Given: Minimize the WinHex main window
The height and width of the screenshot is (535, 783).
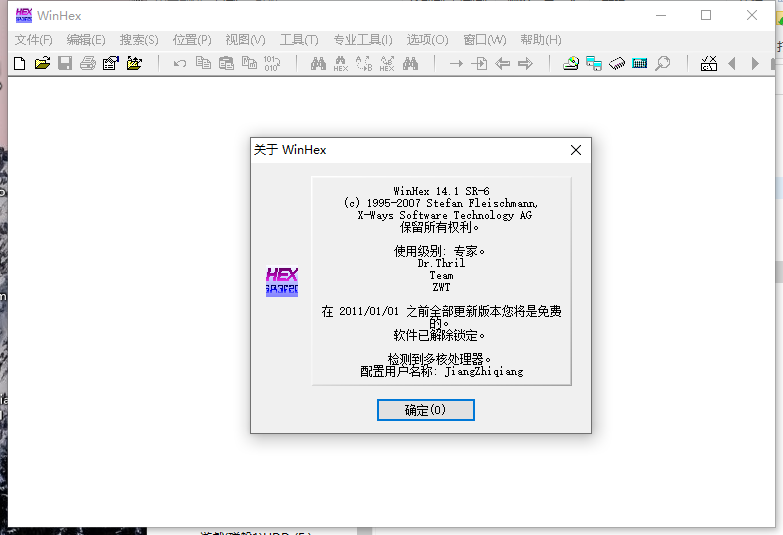Looking at the screenshot, I should (x=661, y=15).
